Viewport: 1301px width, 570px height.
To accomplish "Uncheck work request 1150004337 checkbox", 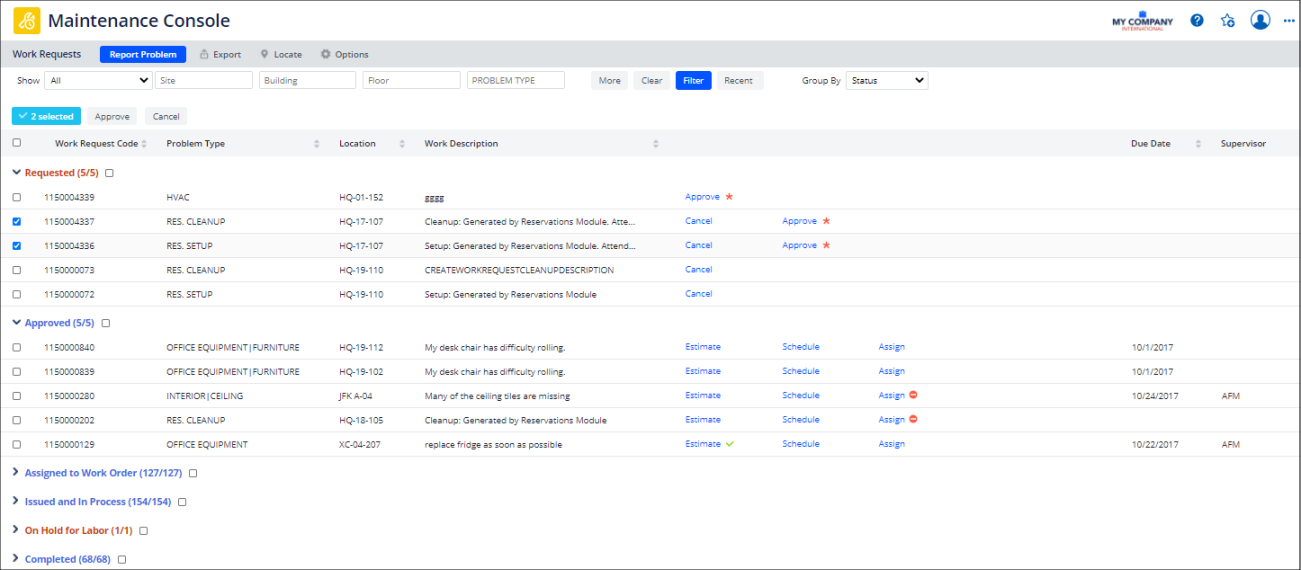I will [16, 221].
